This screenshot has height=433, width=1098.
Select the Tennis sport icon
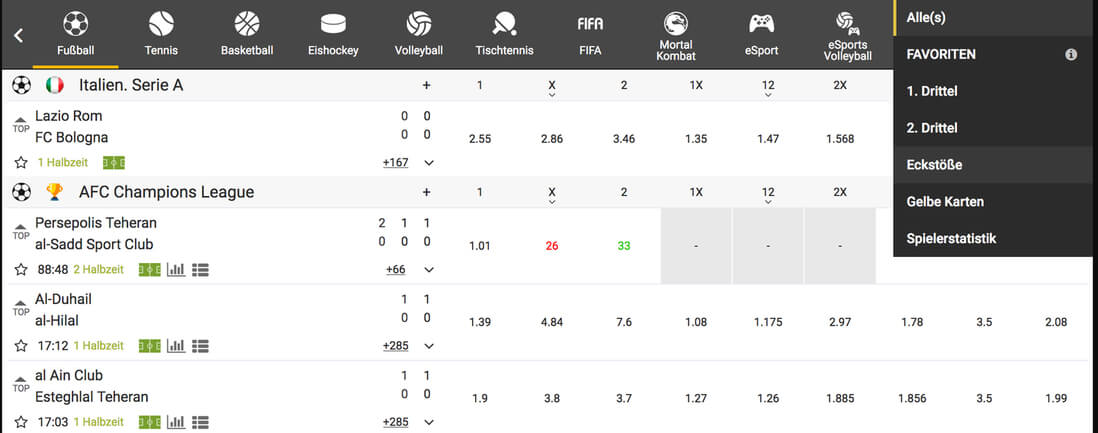coord(161,25)
